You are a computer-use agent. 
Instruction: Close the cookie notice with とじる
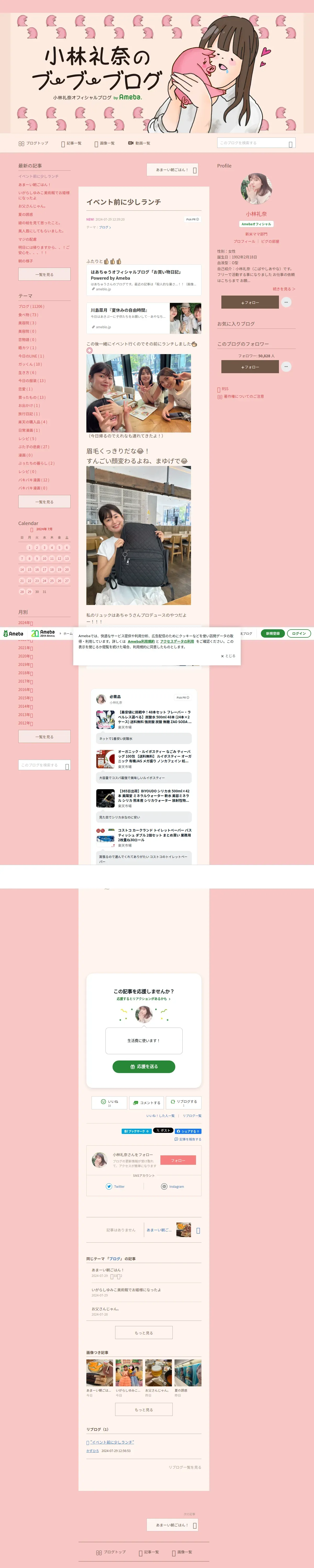227,656
